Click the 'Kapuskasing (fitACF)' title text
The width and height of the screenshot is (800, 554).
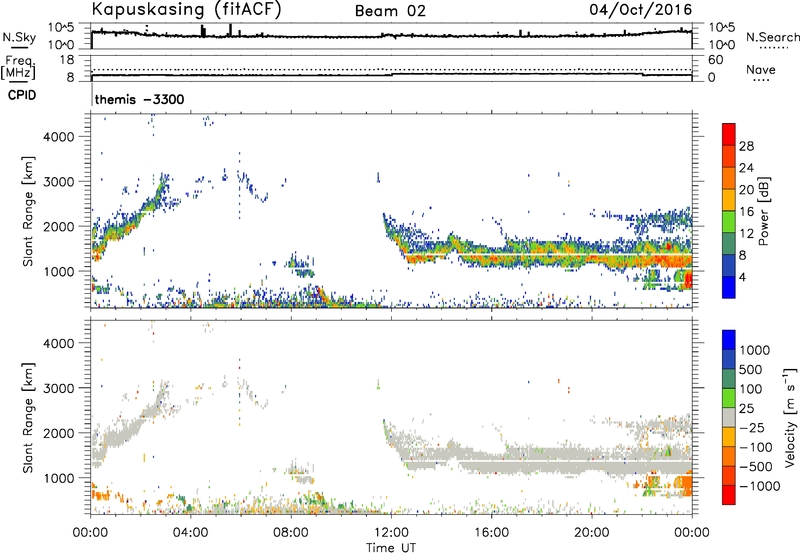186,10
